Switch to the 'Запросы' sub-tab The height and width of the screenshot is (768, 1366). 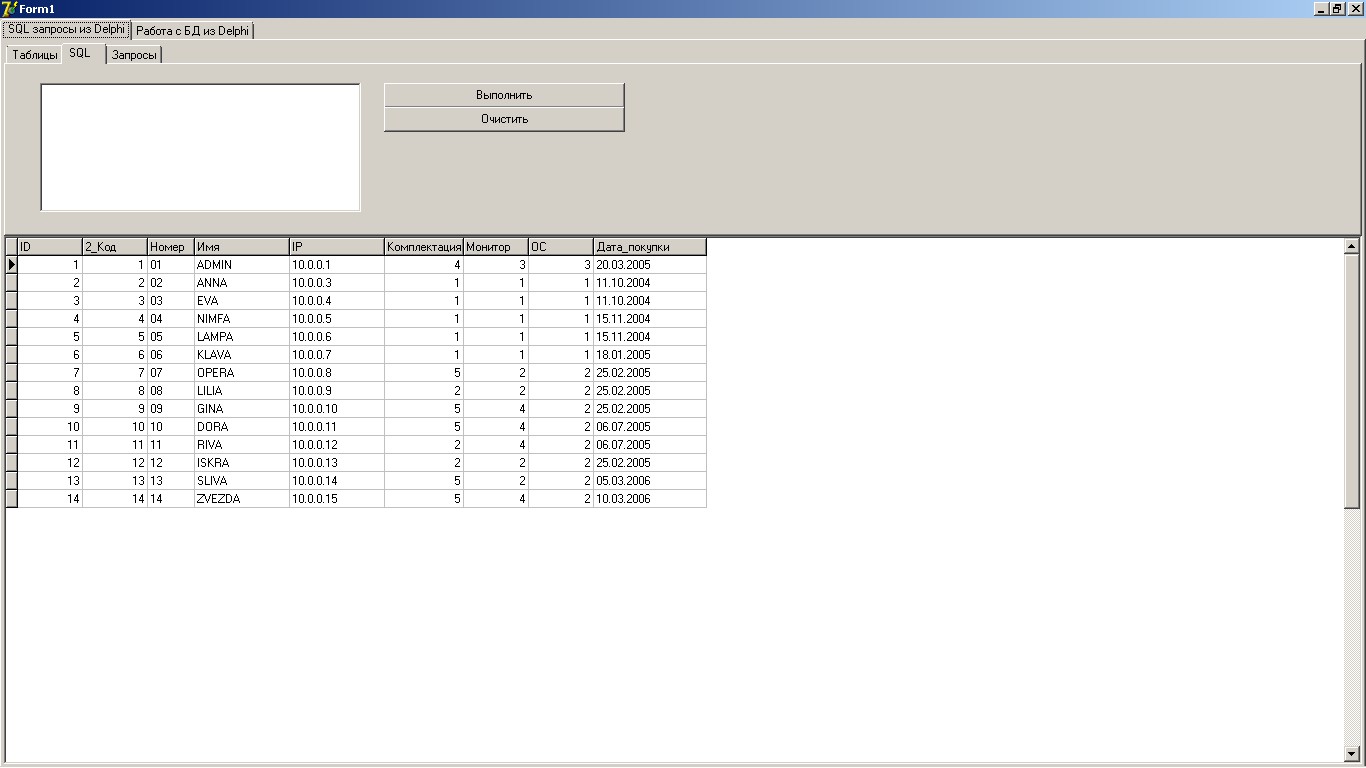tap(134, 55)
